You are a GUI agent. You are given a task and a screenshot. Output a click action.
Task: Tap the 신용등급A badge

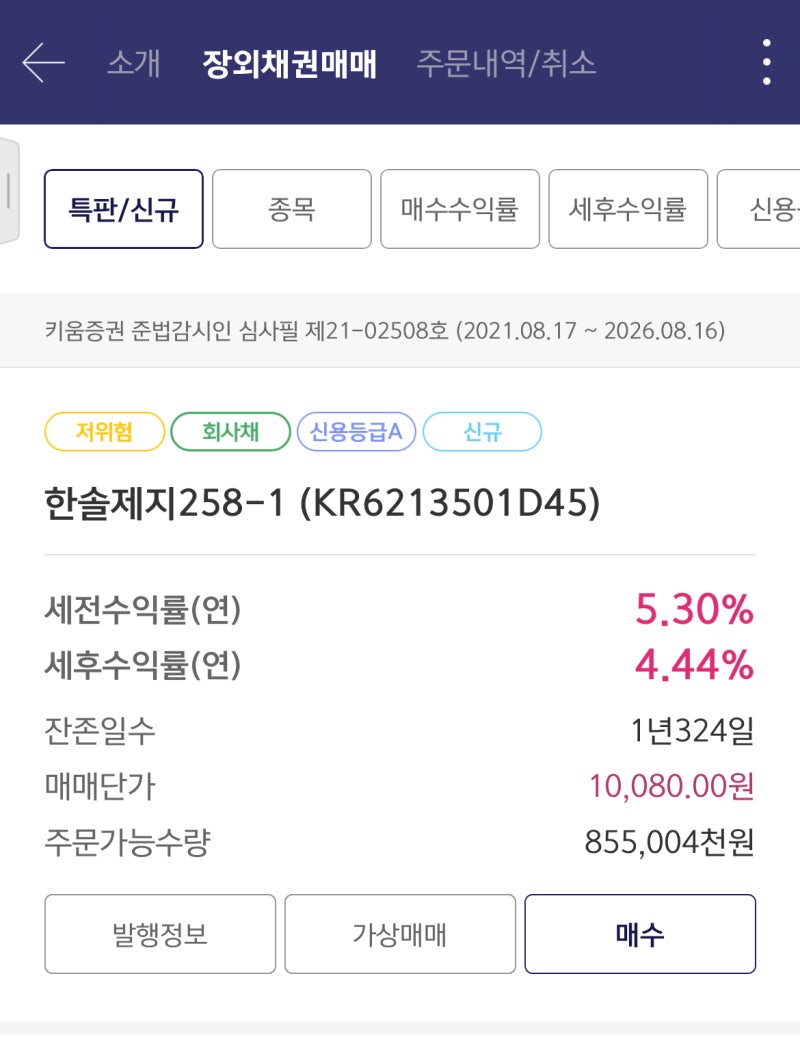pos(356,431)
